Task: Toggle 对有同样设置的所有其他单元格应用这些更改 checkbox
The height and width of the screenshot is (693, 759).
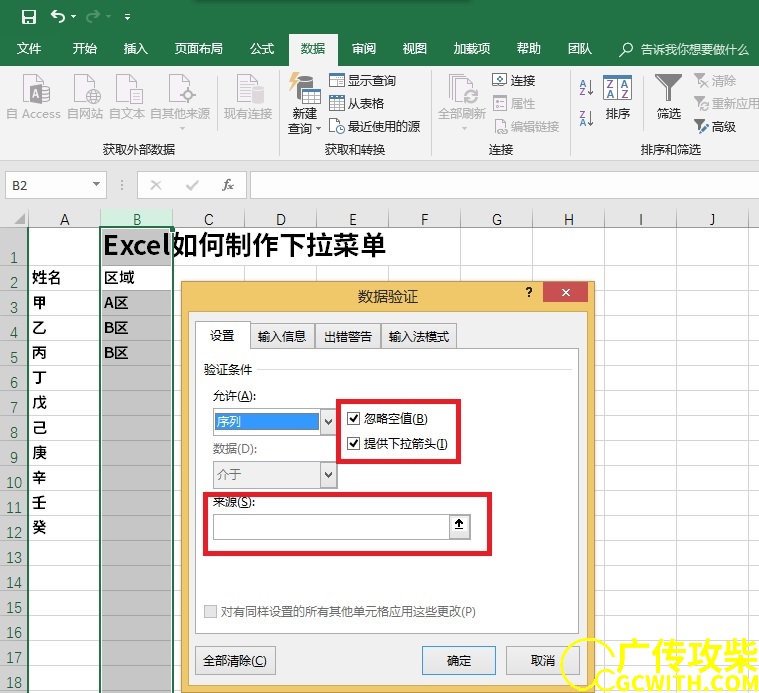Action: (x=210, y=611)
